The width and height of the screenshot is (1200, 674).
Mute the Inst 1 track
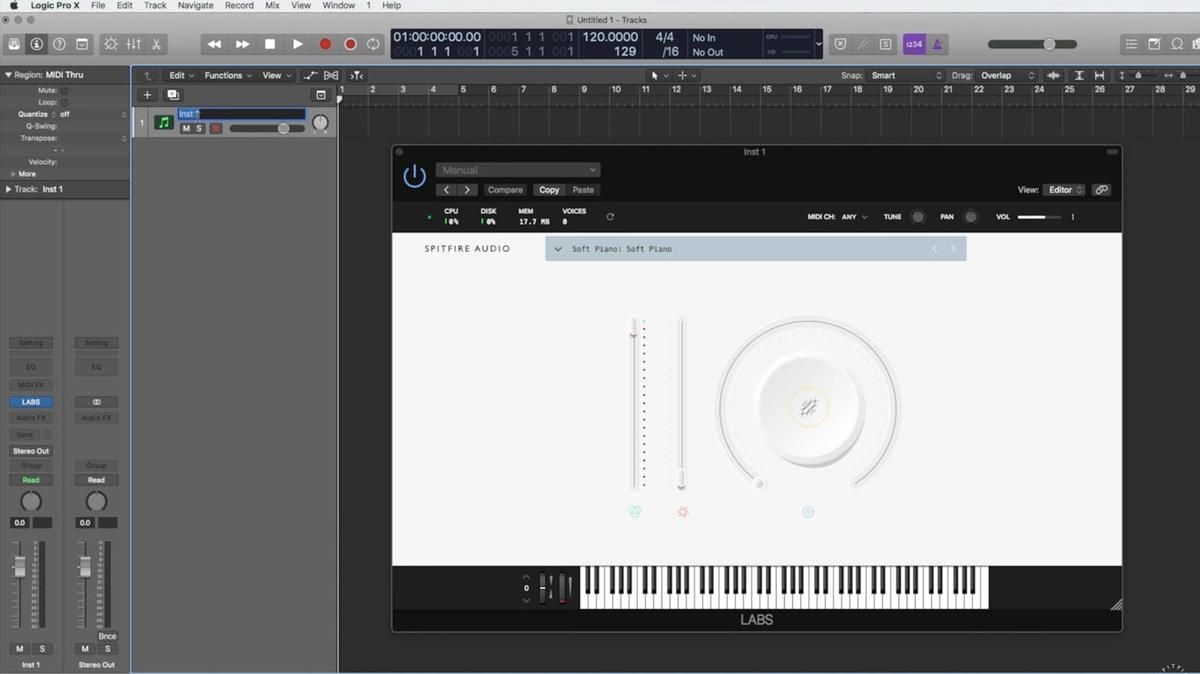[186, 128]
